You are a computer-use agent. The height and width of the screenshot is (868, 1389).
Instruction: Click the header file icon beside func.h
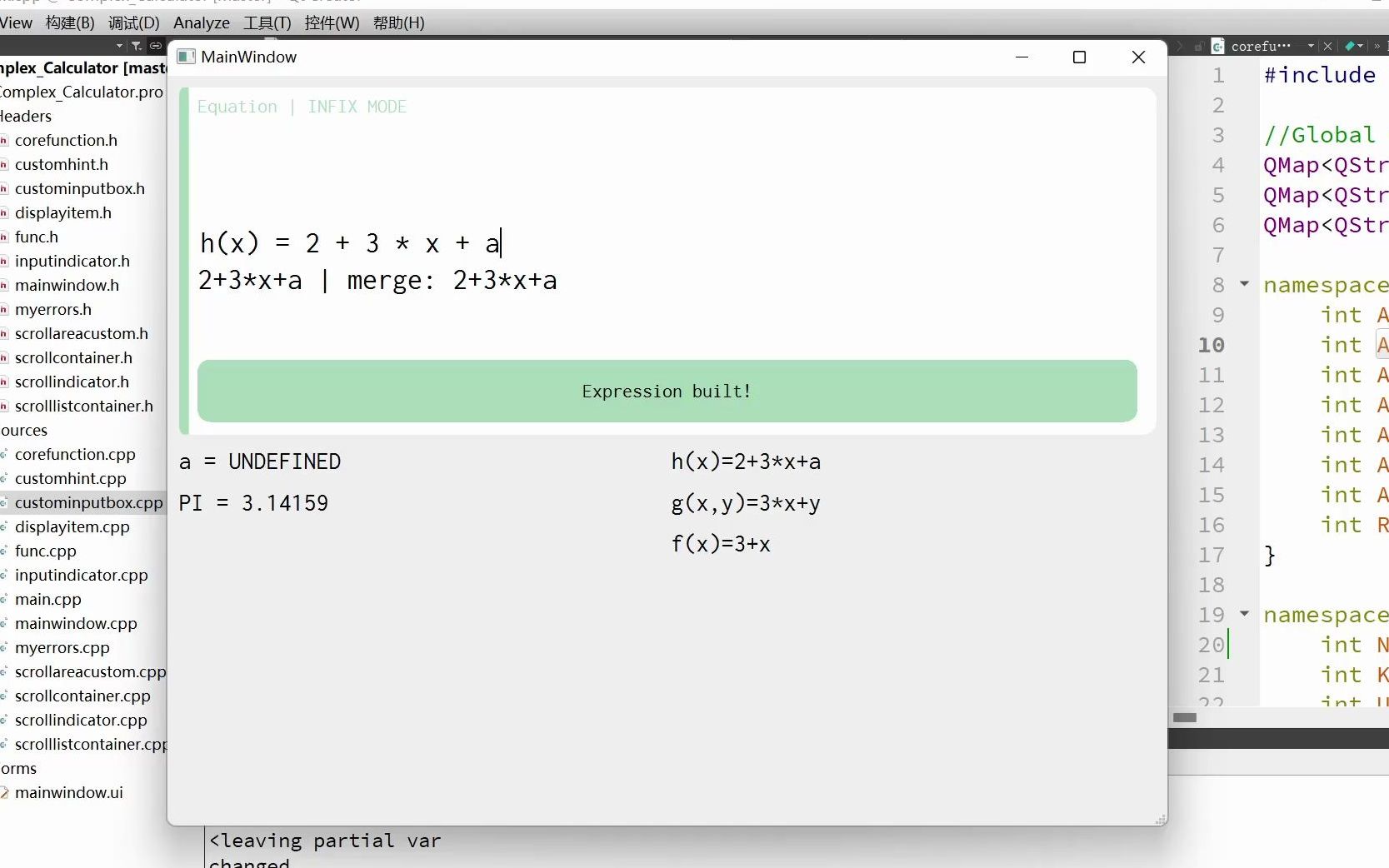pos(5,237)
